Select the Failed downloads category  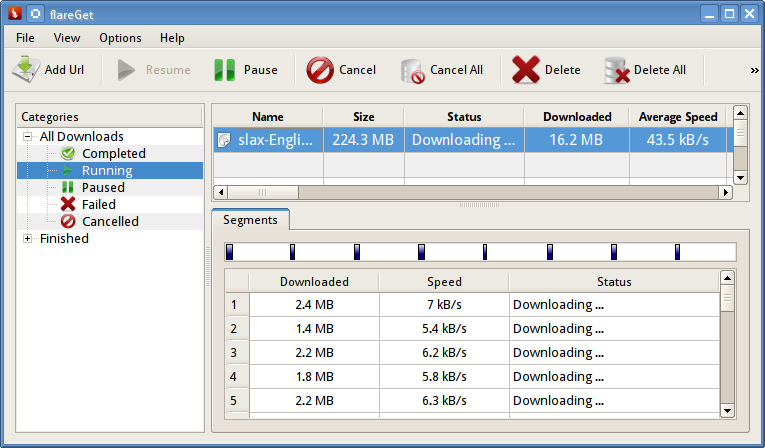(98, 204)
